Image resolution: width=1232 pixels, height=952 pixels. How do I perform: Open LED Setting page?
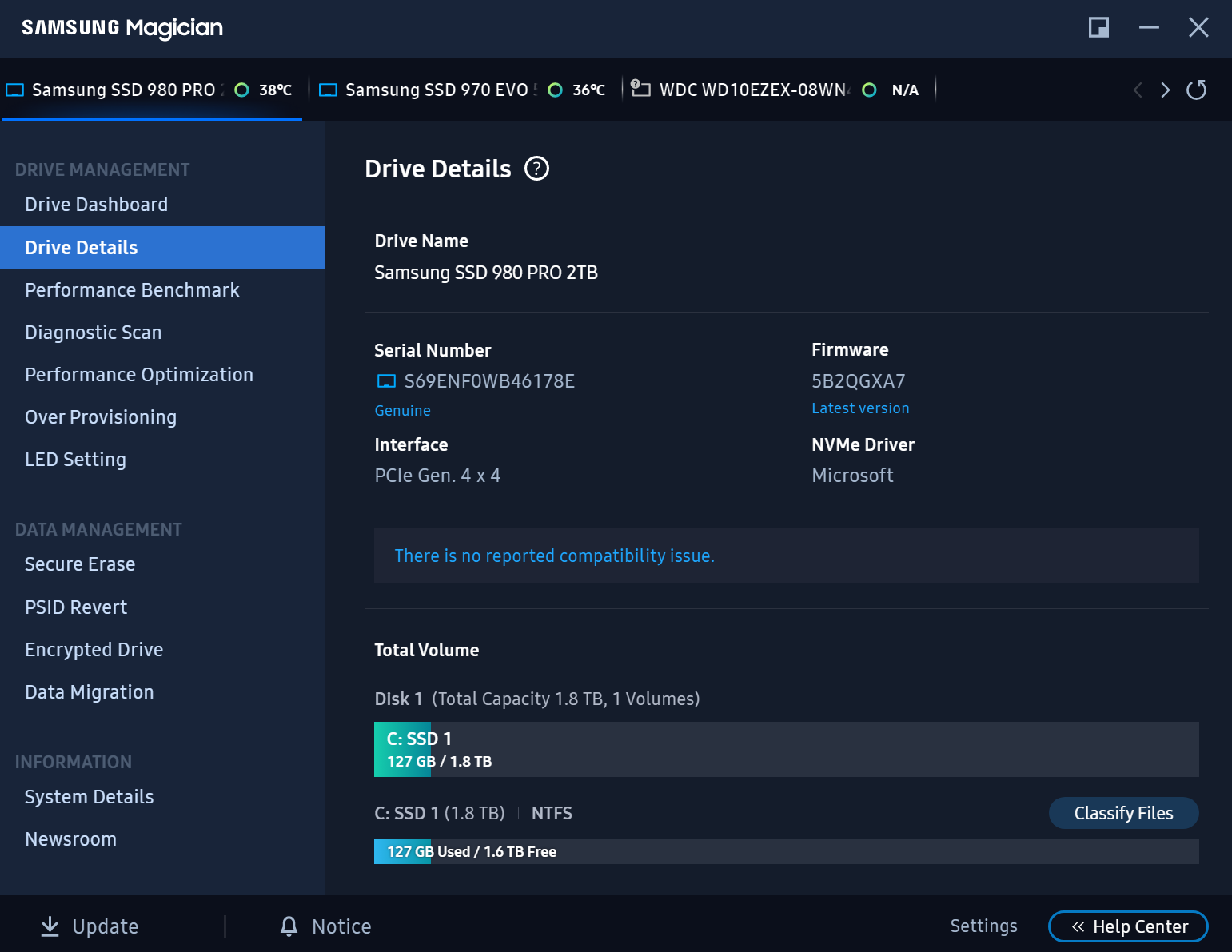point(162,459)
